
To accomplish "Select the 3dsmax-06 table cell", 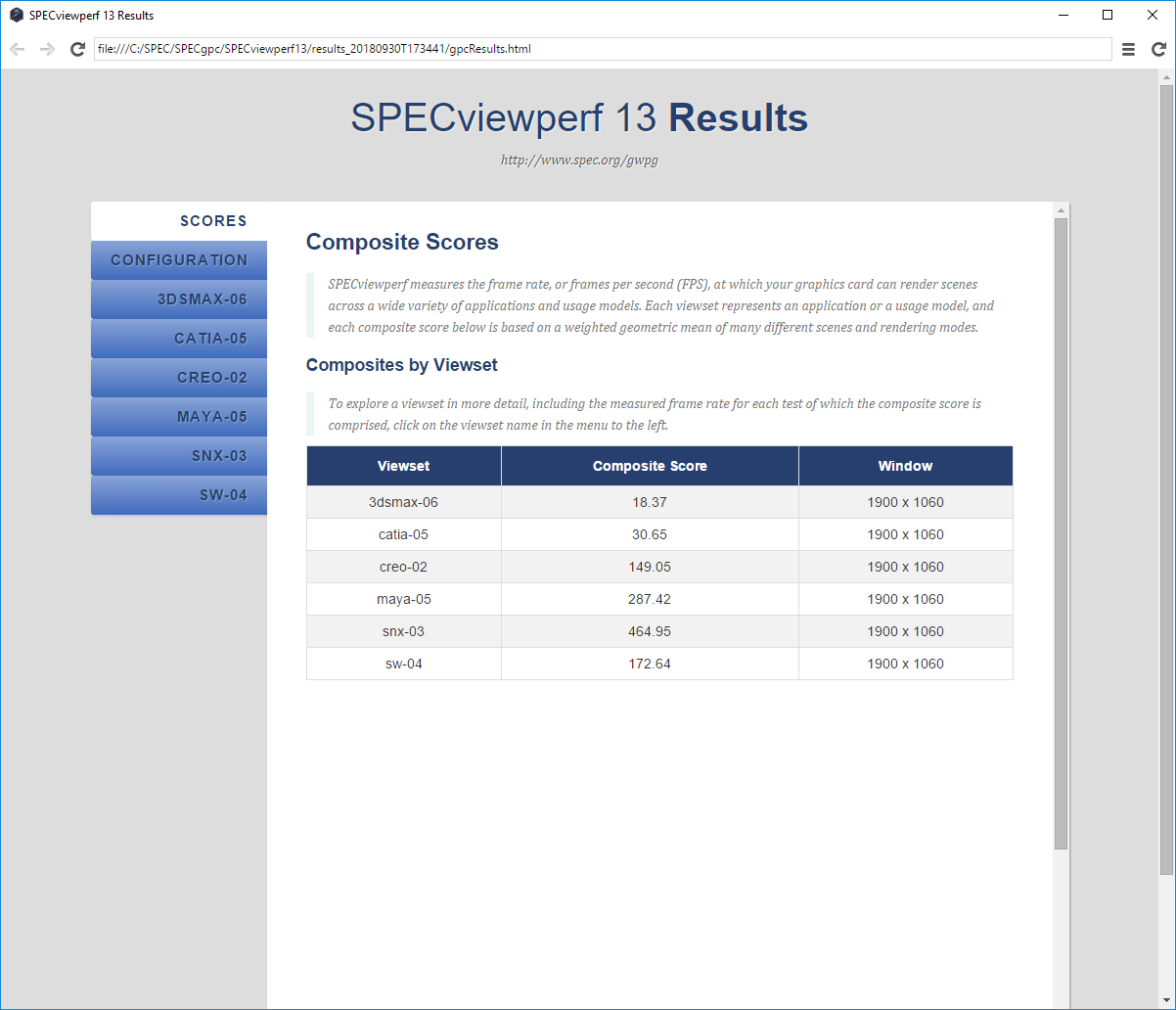I will tap(404, 502).
